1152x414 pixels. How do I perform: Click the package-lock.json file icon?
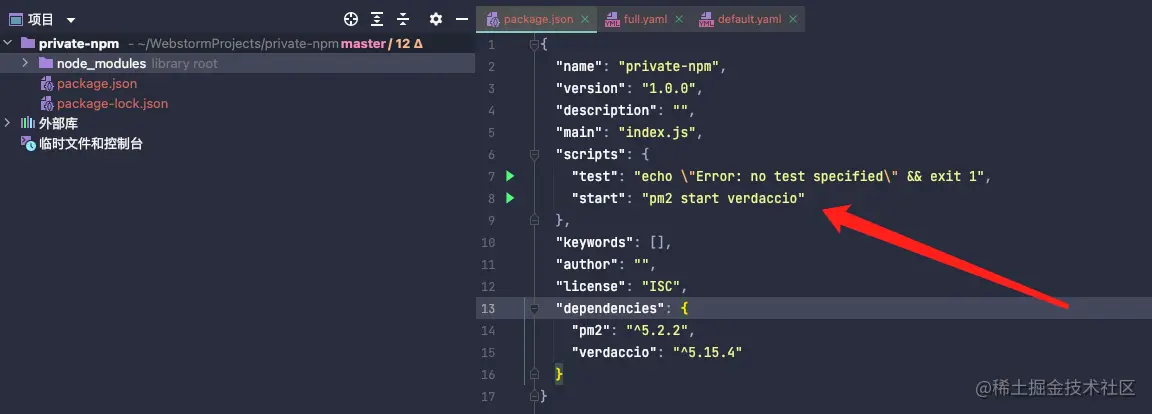46,104
